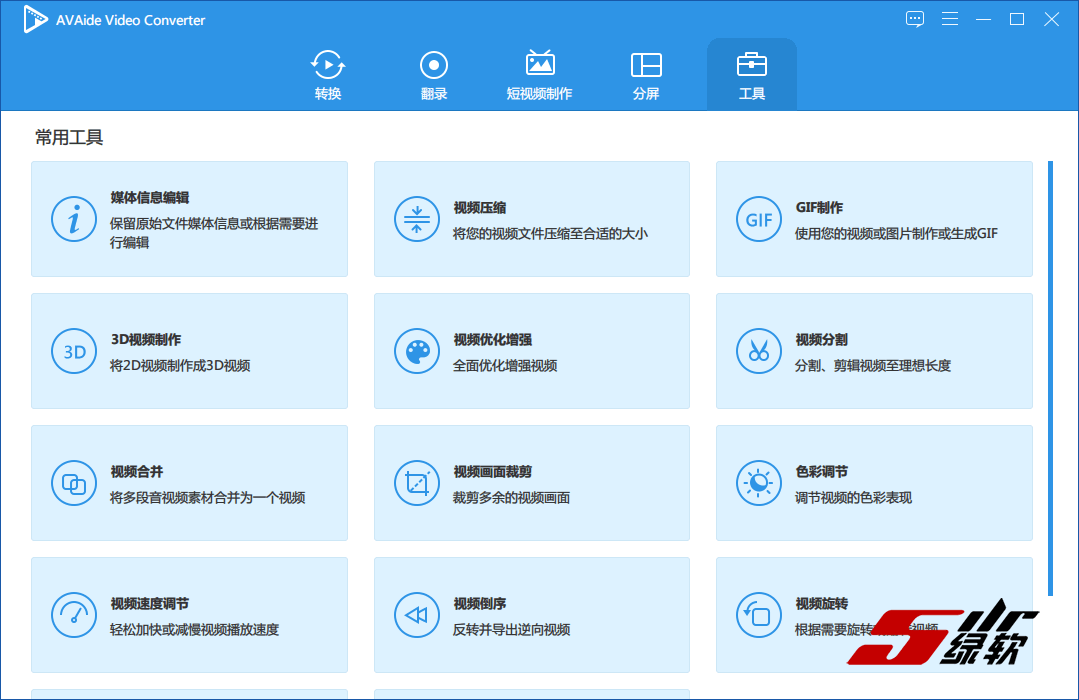This screenshot has width=1079, height=700.
Task: Select the 视频旋转 rotate icon
Action: 759,615
